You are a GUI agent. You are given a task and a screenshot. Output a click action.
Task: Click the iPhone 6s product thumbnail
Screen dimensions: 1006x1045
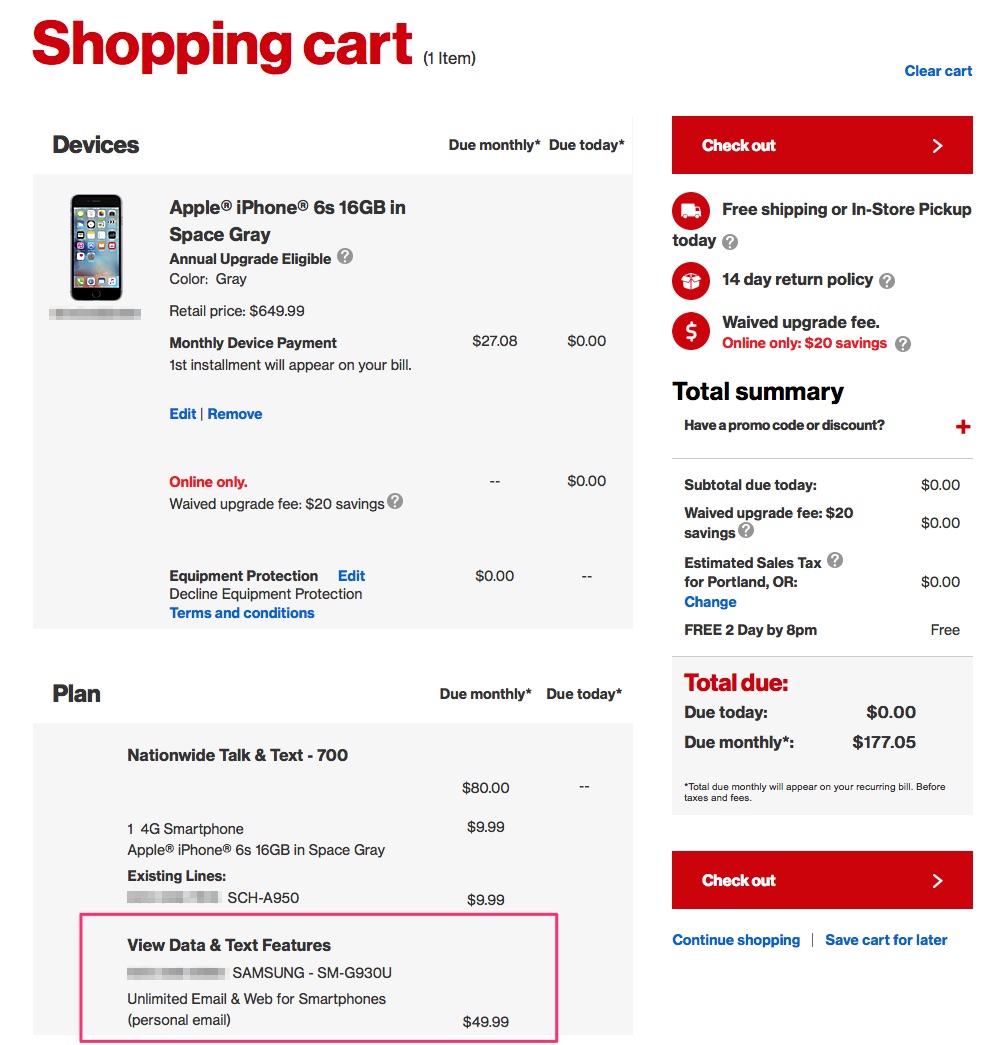click(96, 247)
